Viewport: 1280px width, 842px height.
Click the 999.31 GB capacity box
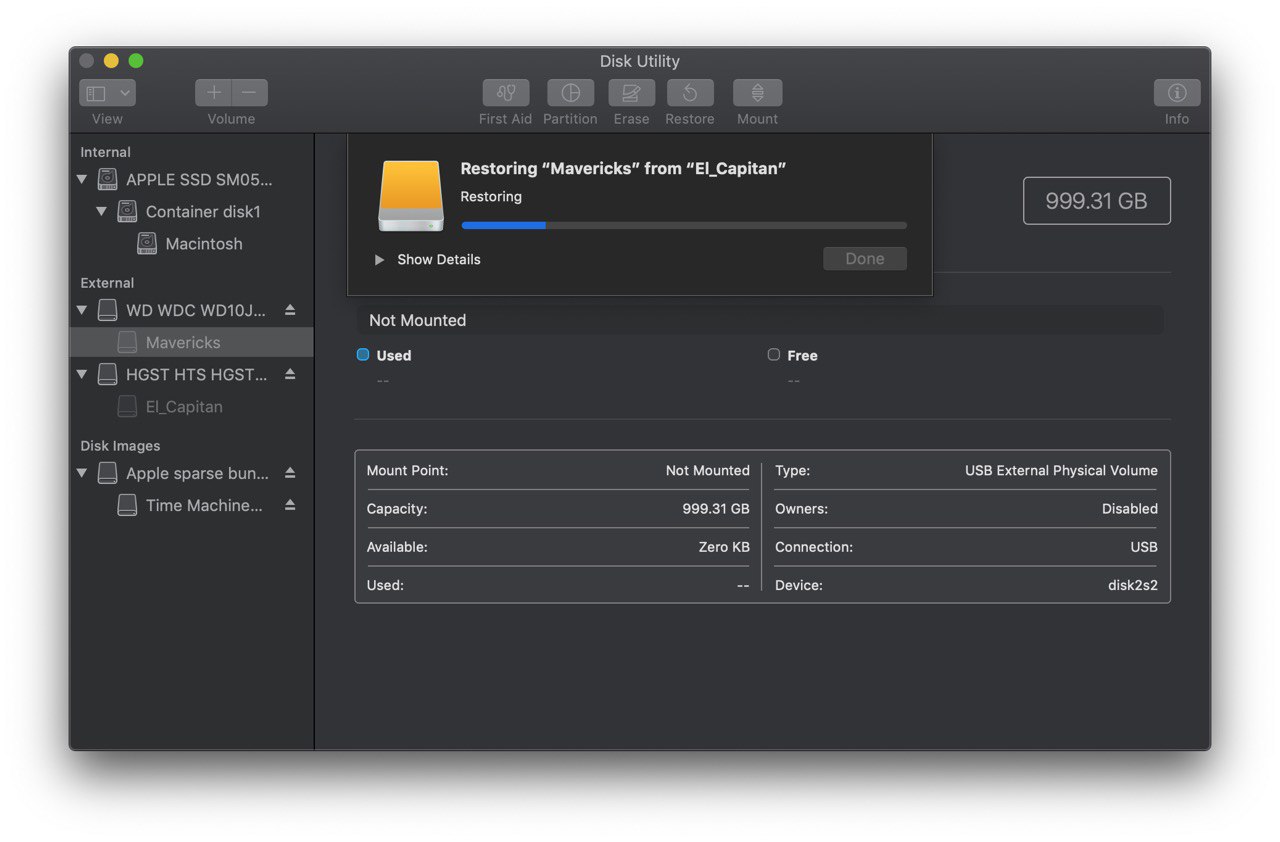tap(1096, 201)
